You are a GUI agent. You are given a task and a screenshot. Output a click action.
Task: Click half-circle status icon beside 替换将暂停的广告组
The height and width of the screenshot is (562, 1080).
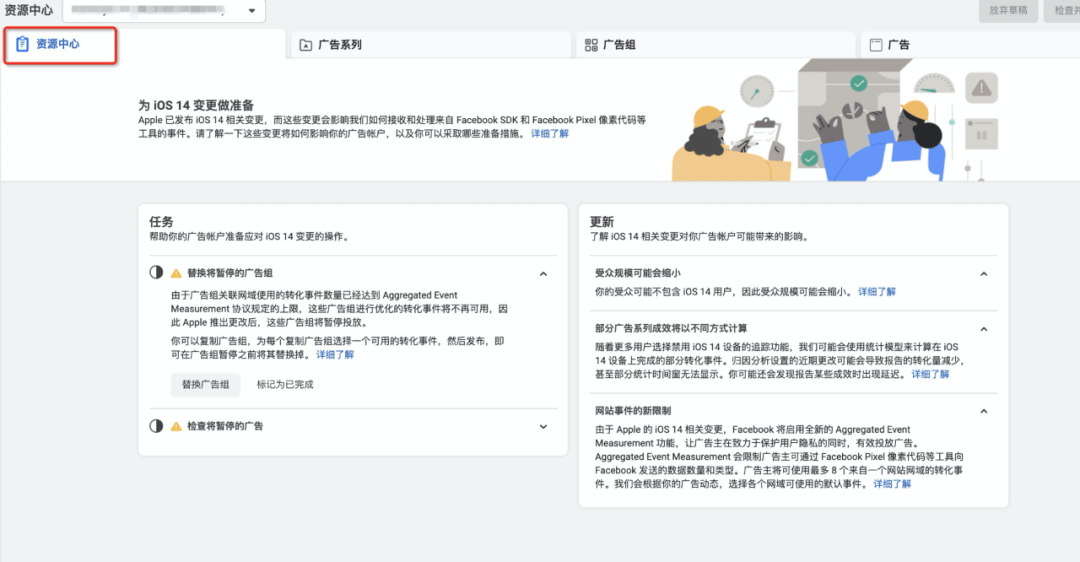(x=156, y=273)
